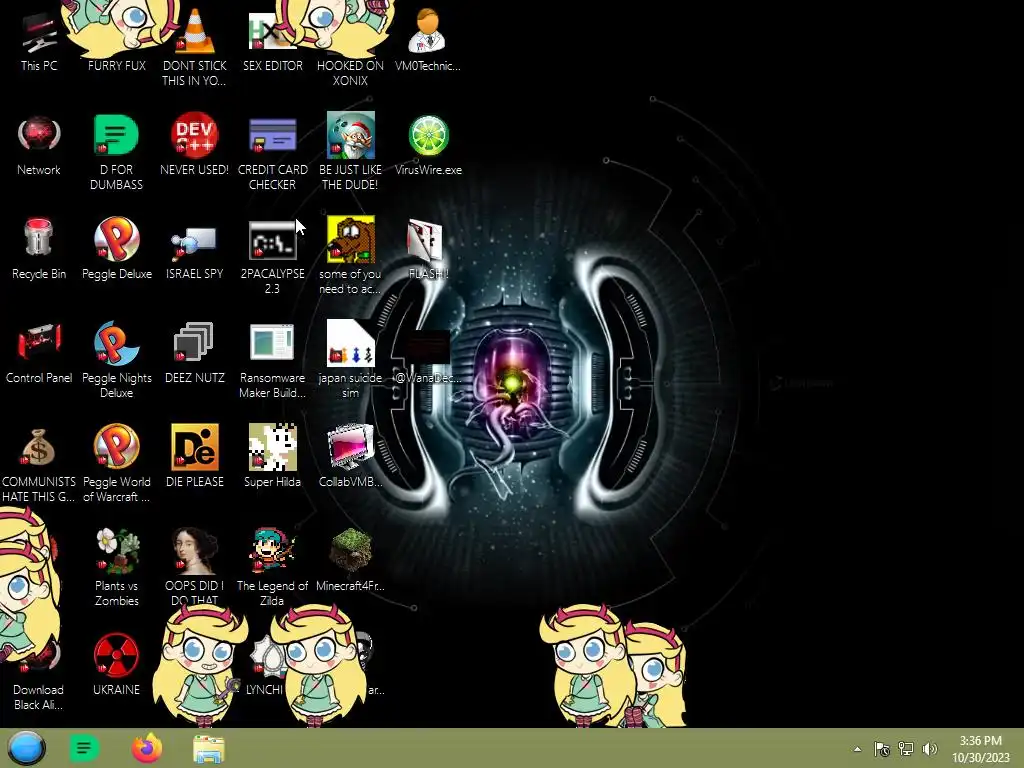
Task: Open the network tray icon
Action: click(x=906, y=749)
